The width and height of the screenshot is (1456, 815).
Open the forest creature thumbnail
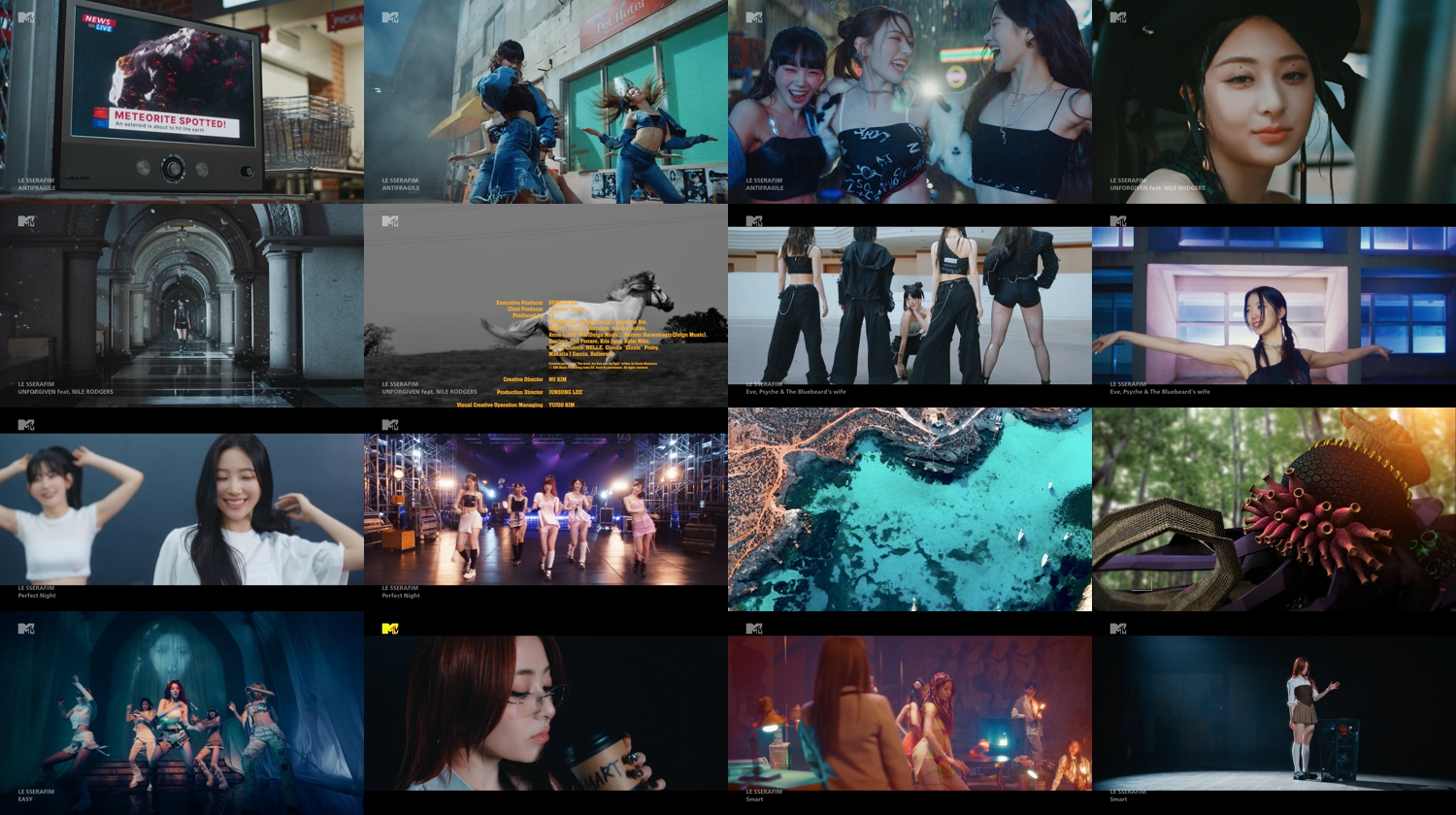(x=1274, y=509)
